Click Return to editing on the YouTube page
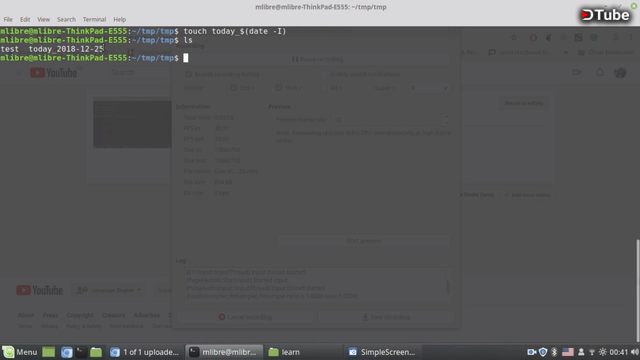 coord(524,103)
